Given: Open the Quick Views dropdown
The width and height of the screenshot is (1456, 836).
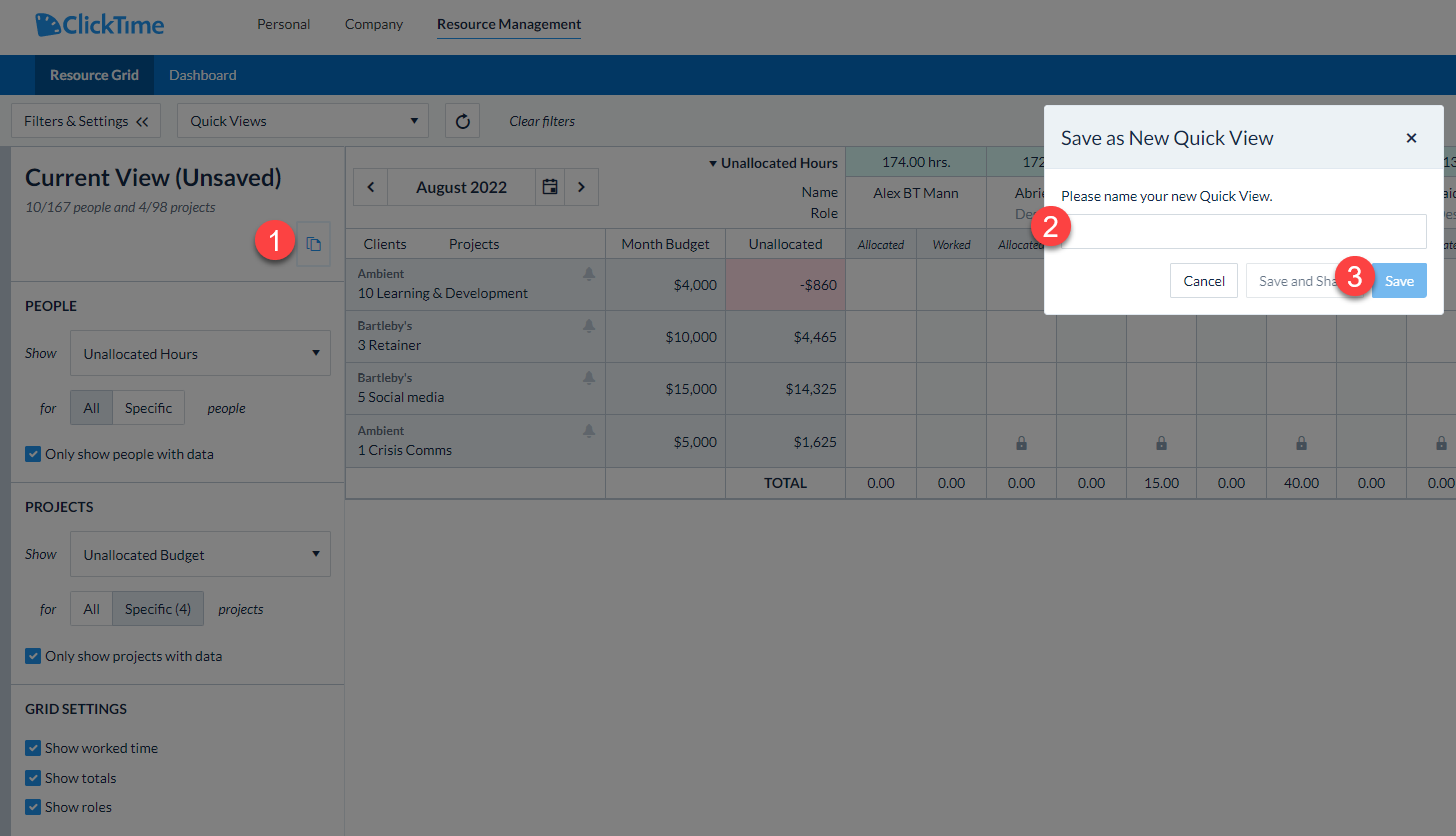Looking at the screenshot, I should click(x=302, y=120).
